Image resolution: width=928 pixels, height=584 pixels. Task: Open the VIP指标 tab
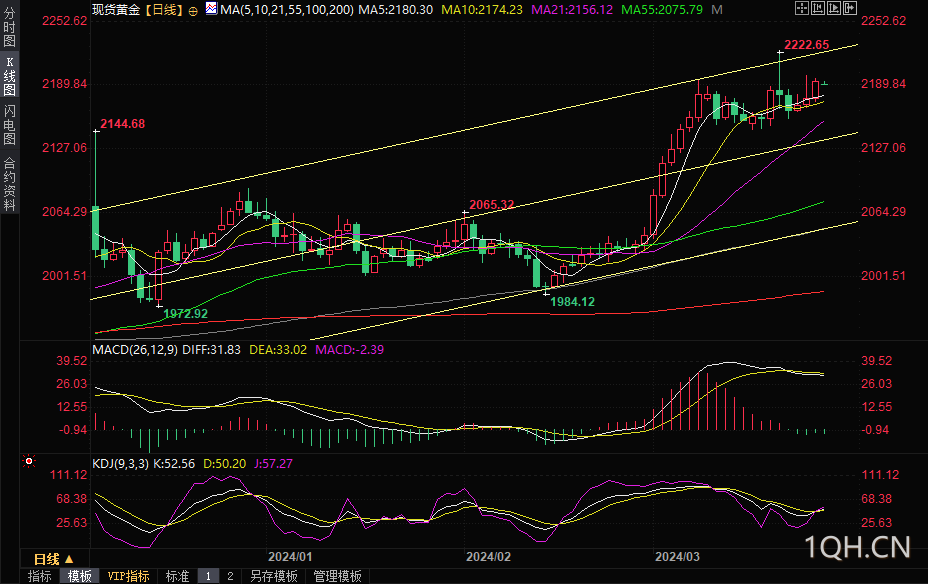click(128, 576)
